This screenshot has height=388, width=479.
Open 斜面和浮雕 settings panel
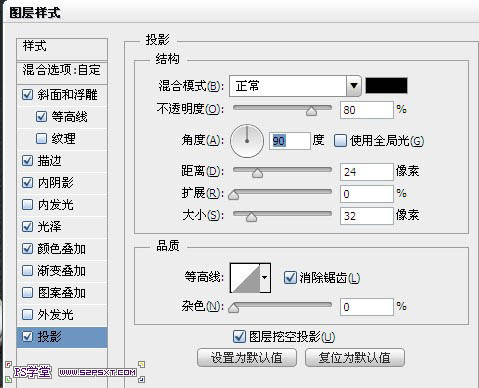[67, 95]
